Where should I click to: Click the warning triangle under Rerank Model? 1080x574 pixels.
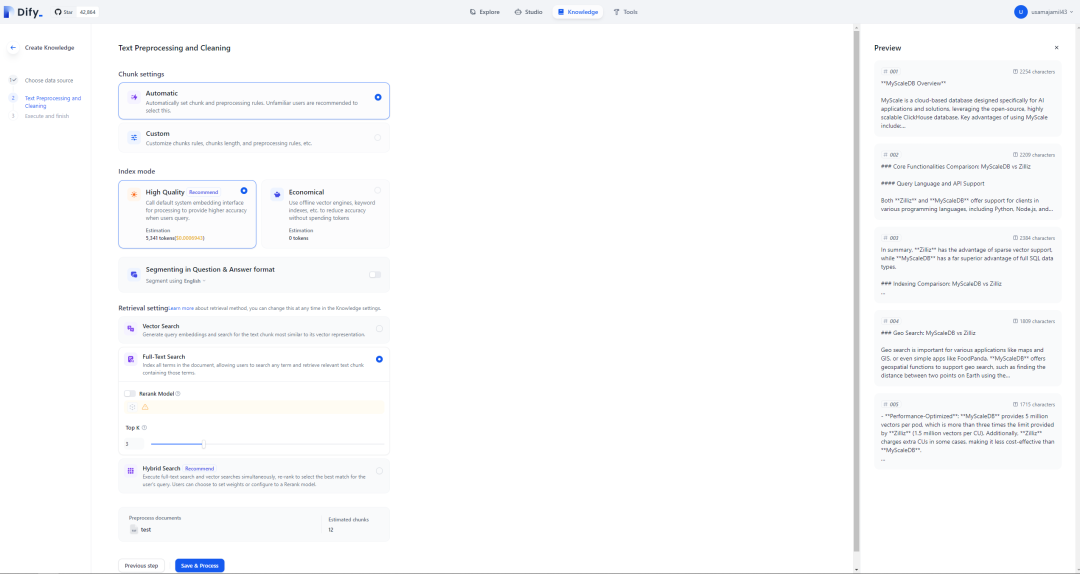145,408
